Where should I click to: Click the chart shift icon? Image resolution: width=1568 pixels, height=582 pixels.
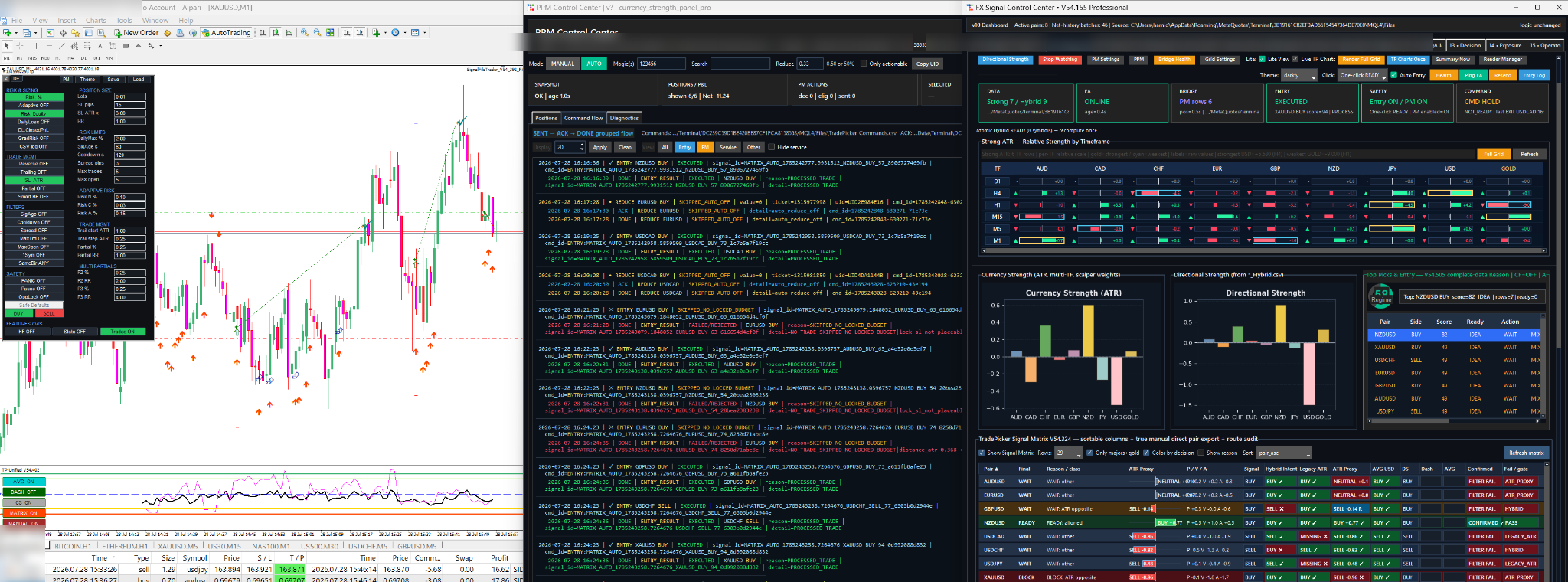coord(360,33)
